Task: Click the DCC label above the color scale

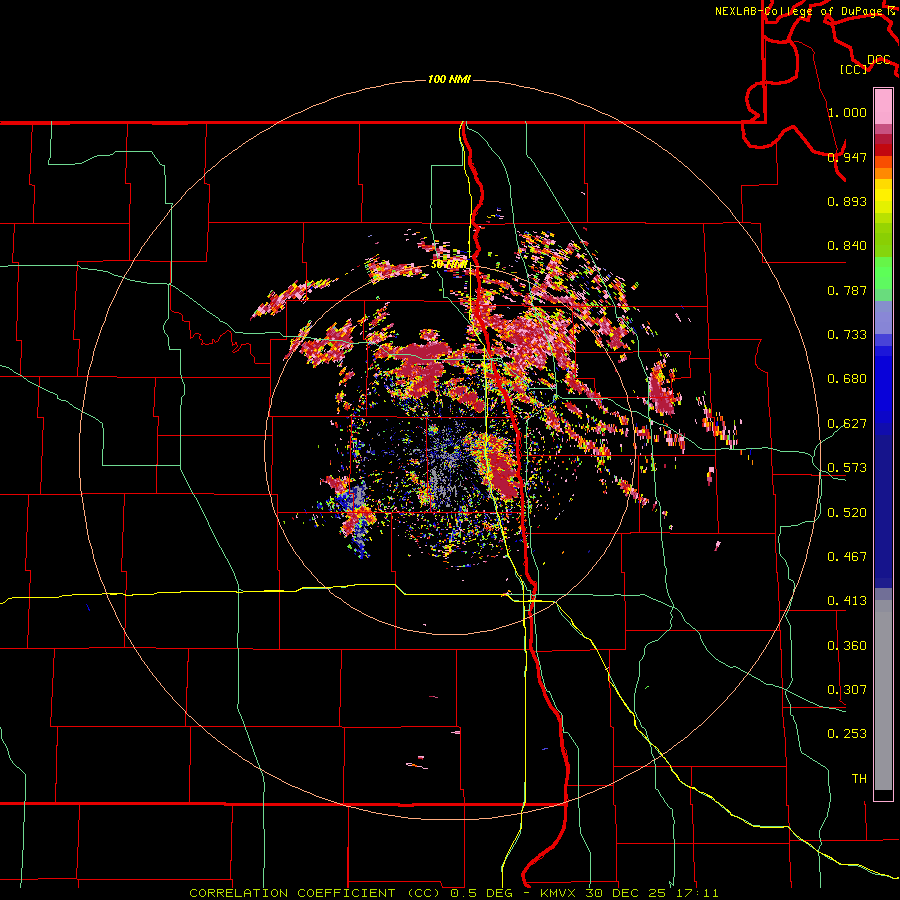Action: [878, 60]
